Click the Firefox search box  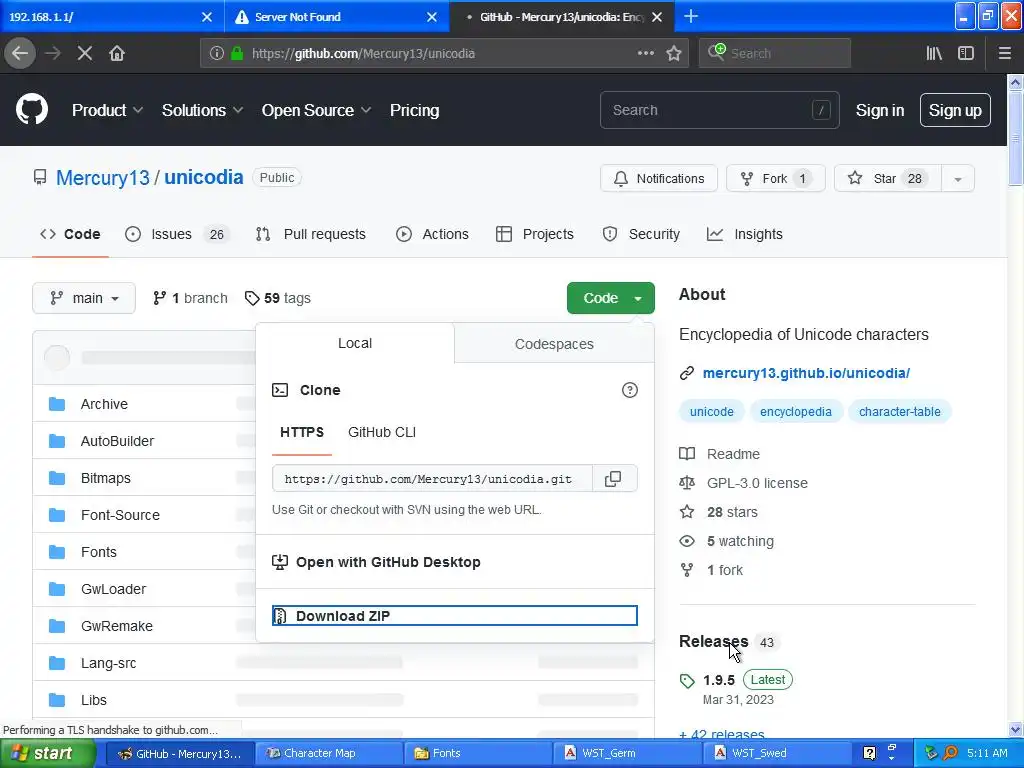(x=775, y=54)
